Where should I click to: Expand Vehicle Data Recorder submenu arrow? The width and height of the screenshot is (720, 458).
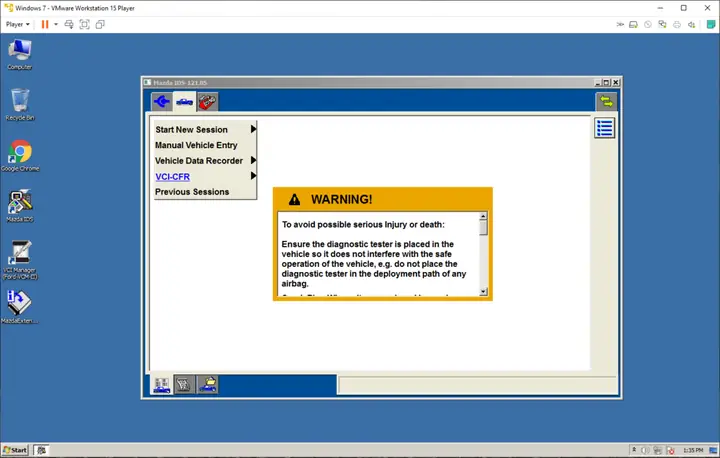tap(254, 161)
